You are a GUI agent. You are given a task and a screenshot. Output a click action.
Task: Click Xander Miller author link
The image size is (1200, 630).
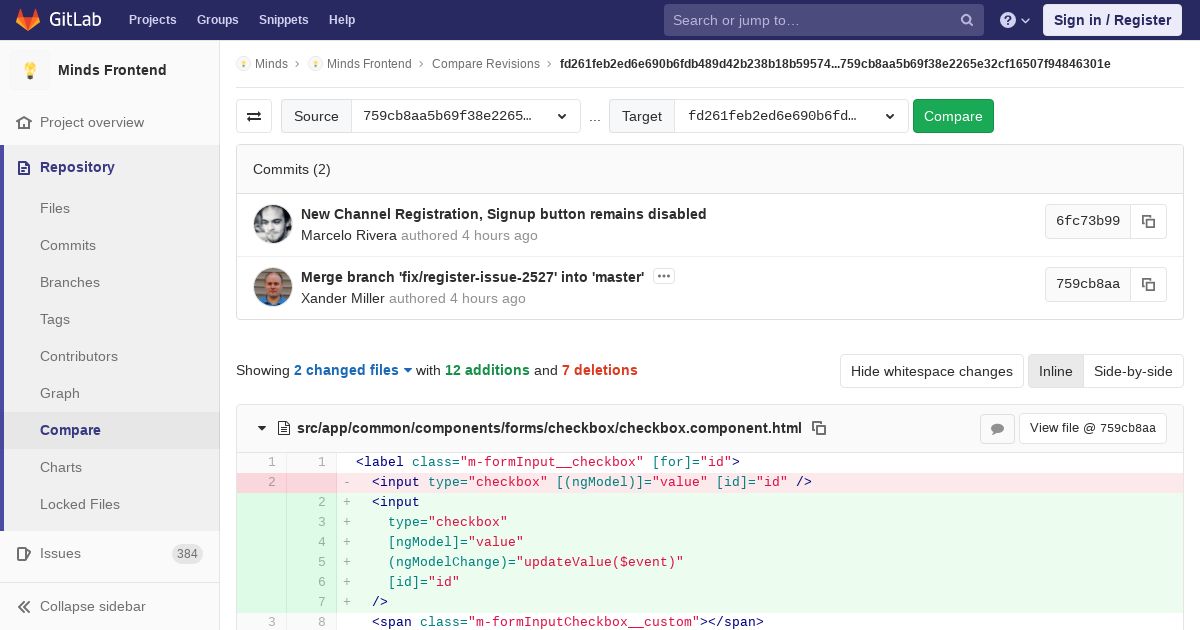pyautogui.click(x=343, y=299)
